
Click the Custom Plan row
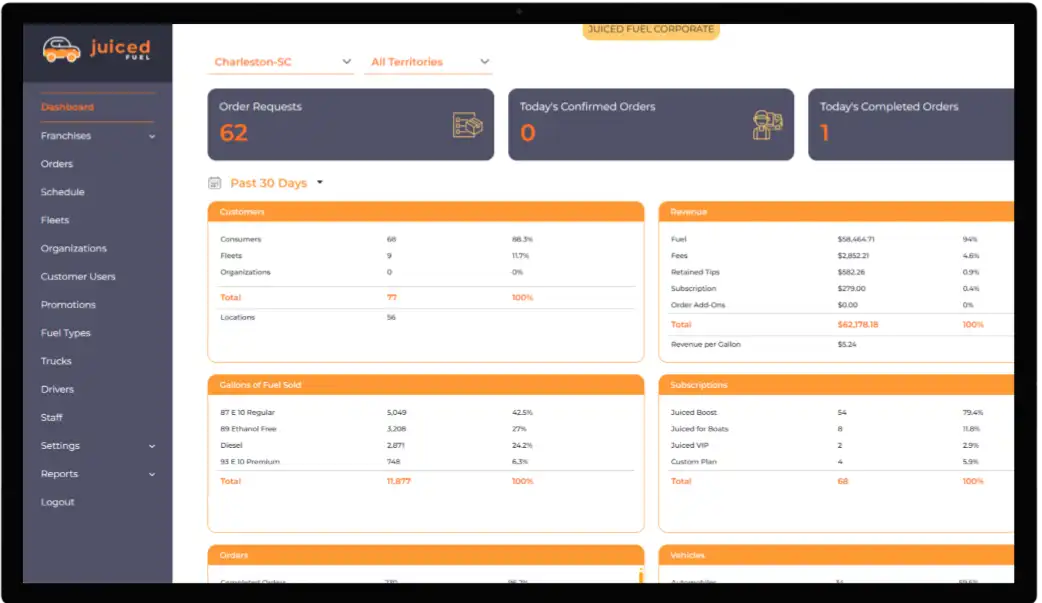pyautogui.click(x=841, y=461)
